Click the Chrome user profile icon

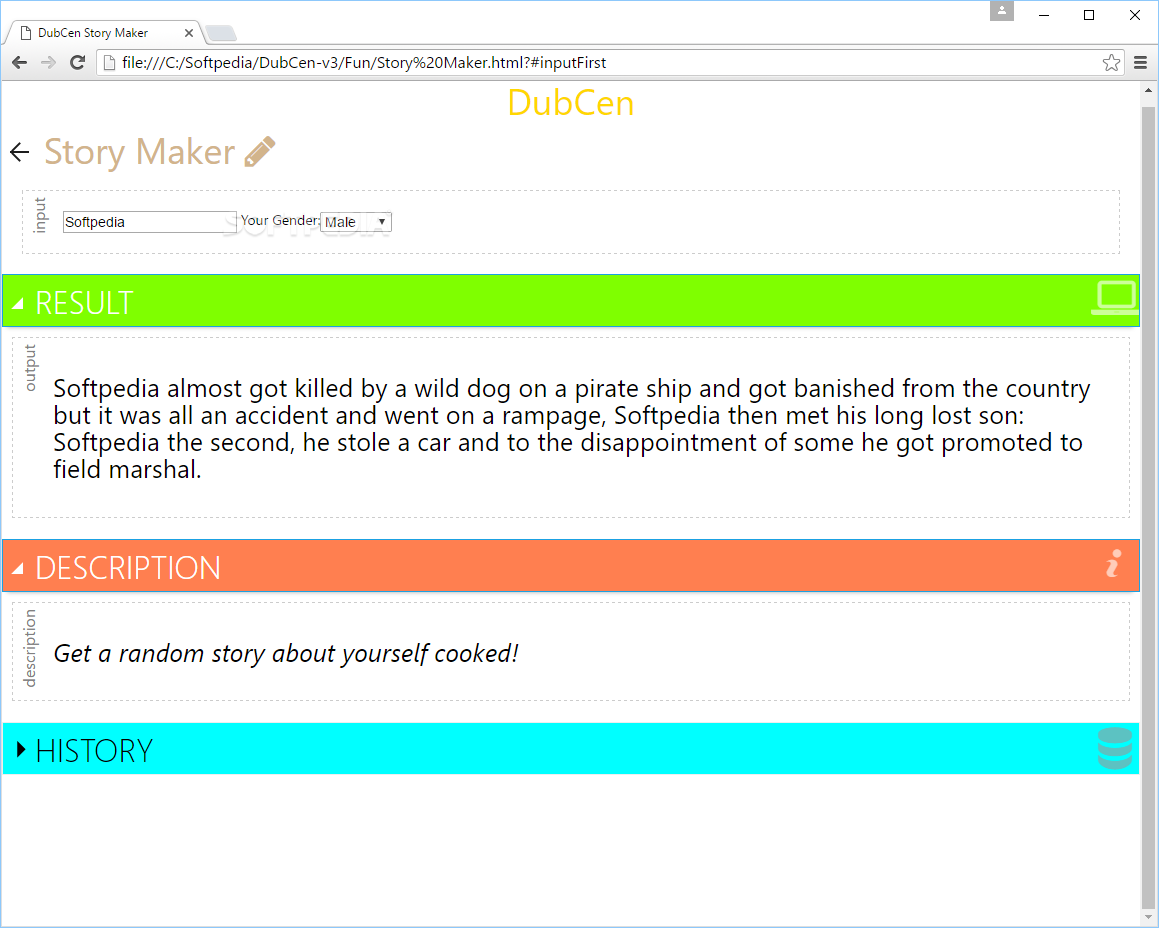point(1002,11)
